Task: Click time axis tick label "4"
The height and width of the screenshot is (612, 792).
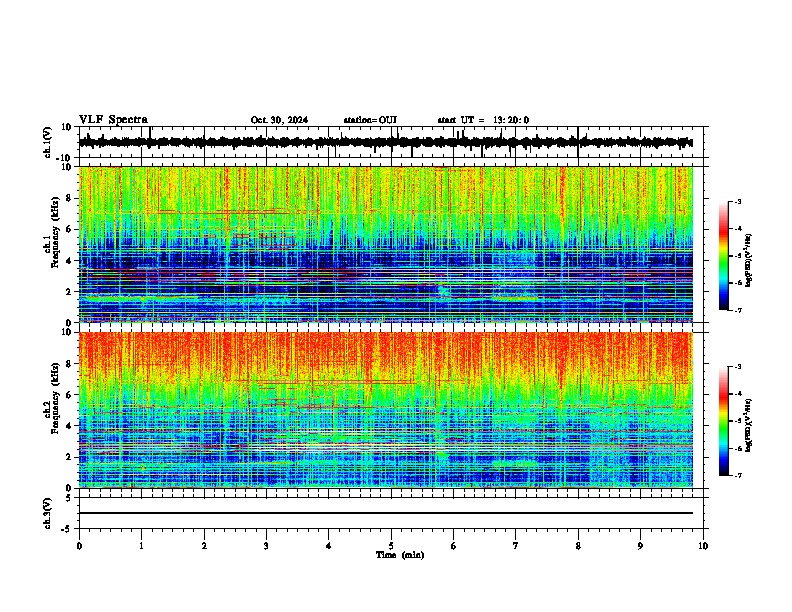Action: (329, 546)
